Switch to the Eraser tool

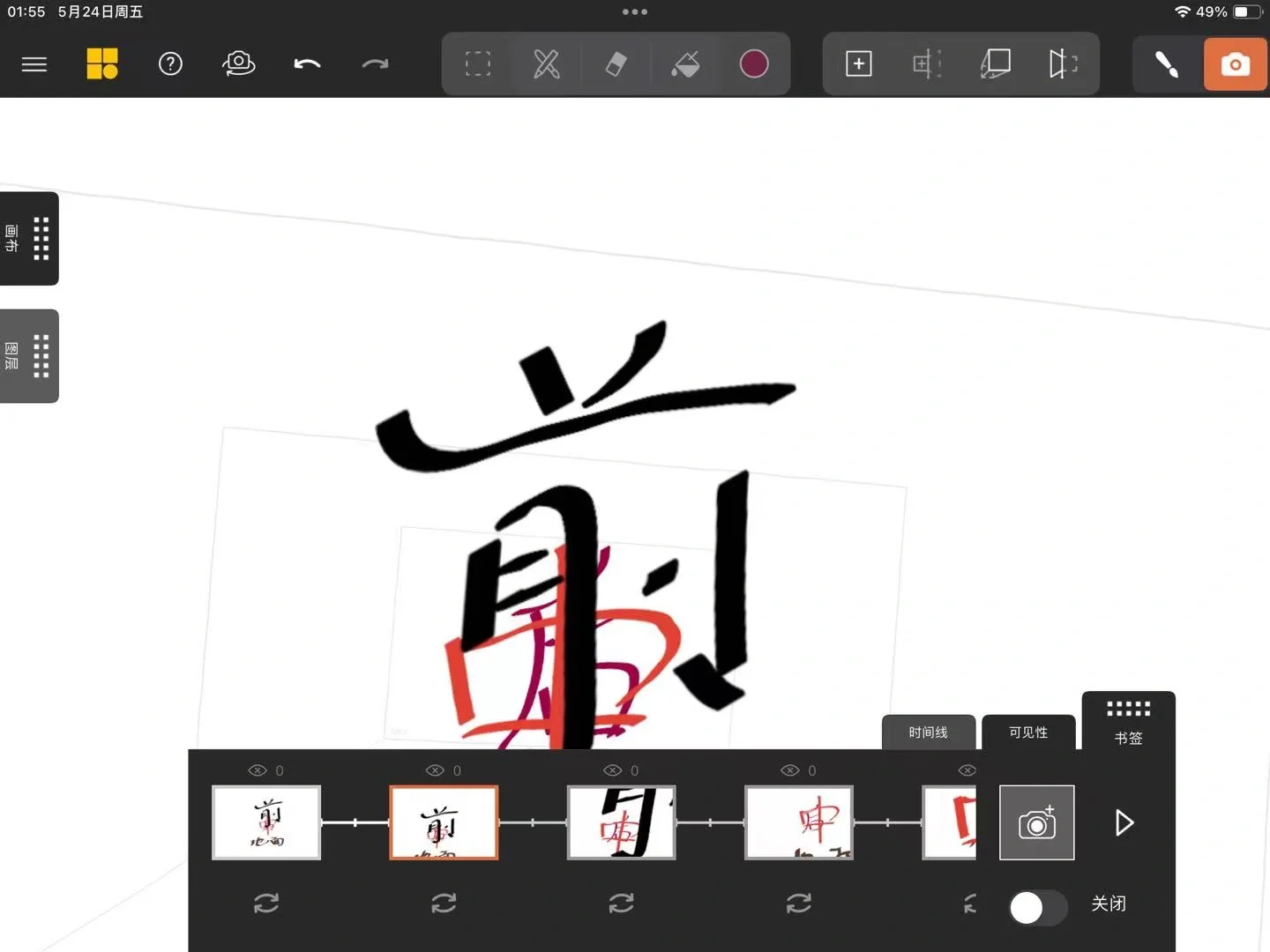(x=616, y=63)
